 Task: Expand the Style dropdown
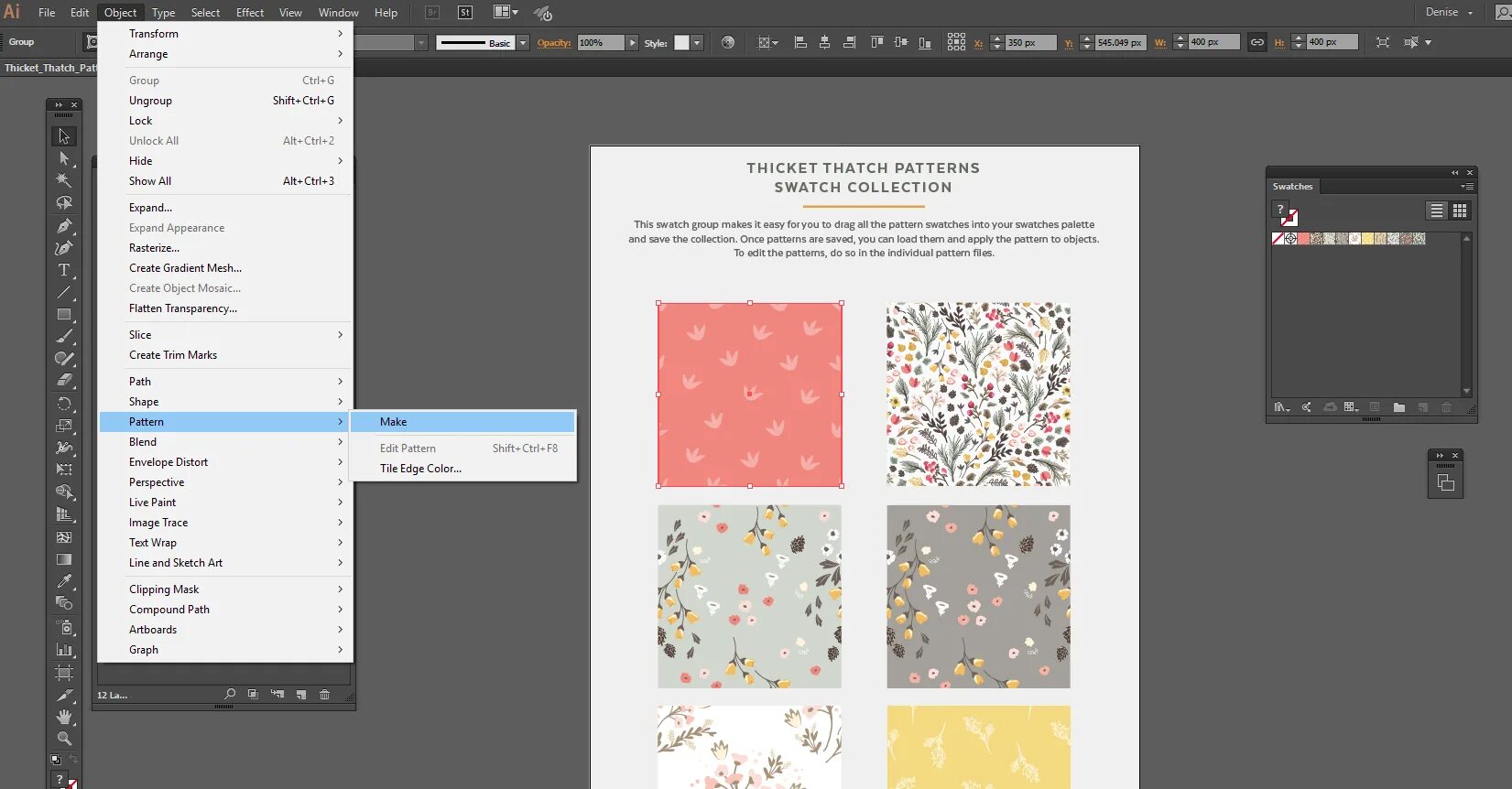coord(697,42)
